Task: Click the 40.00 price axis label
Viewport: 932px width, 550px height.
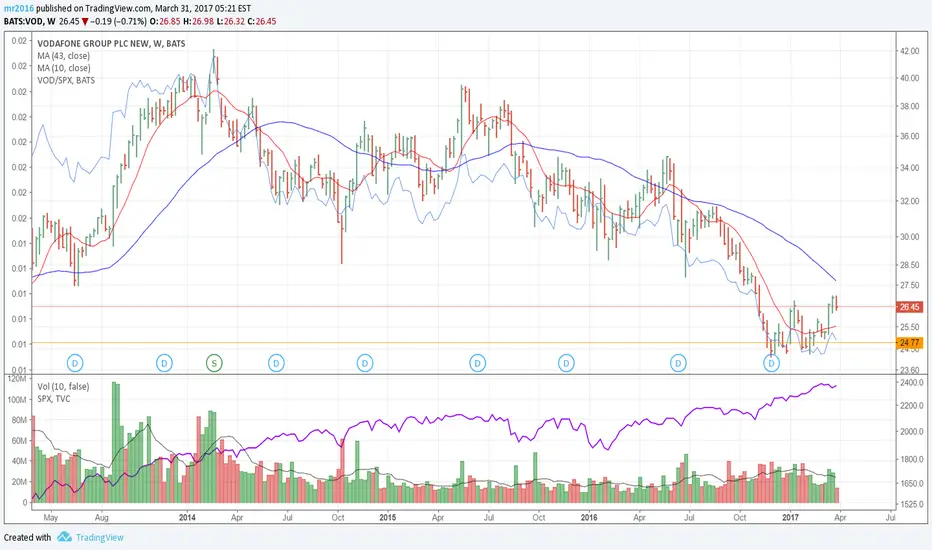Action: 909,78
